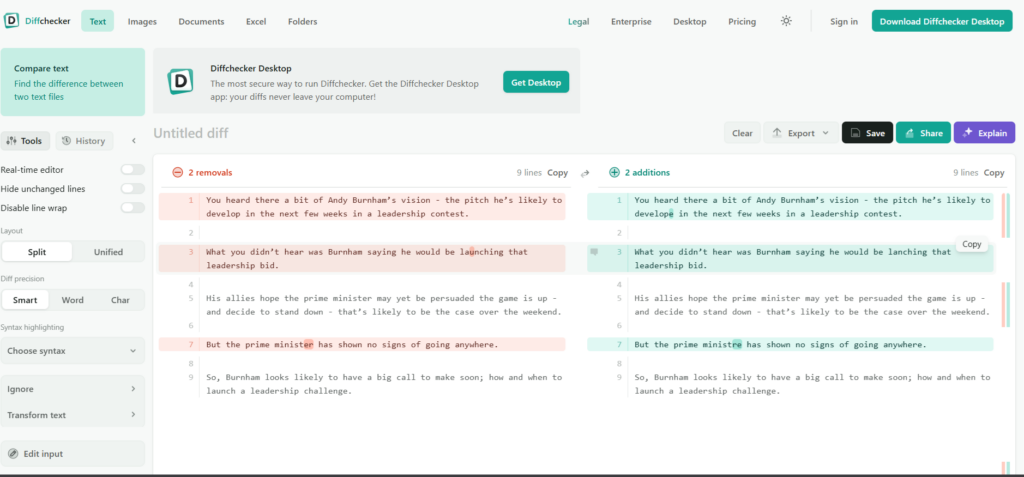Image resolution: width=1024 pixels, height=477 pixels.
Task: Switch layout to Unified
Action: coord(108,252)
